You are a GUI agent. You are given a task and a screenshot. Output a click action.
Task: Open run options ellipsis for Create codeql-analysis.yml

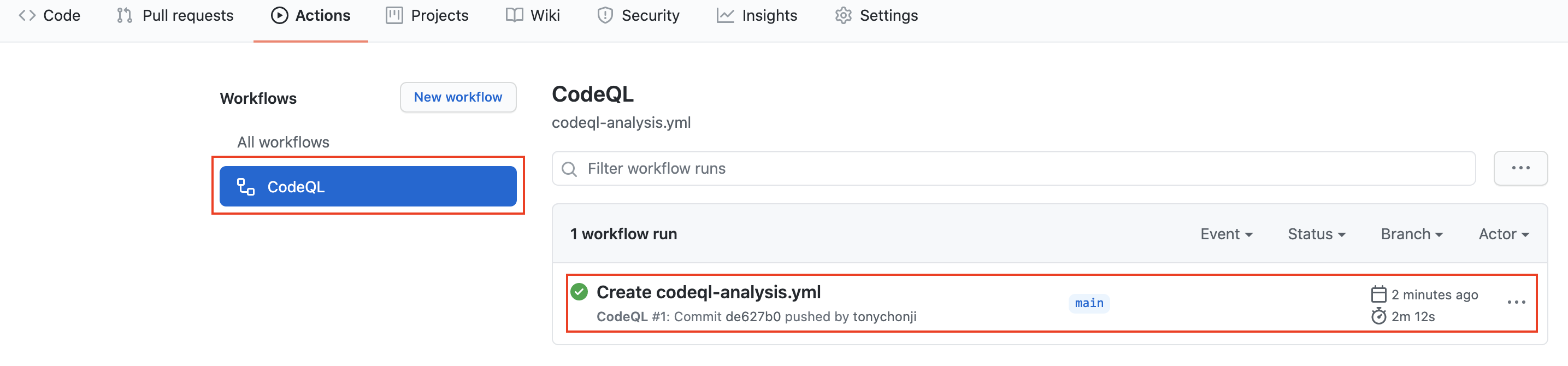(x=1516, y=303)
